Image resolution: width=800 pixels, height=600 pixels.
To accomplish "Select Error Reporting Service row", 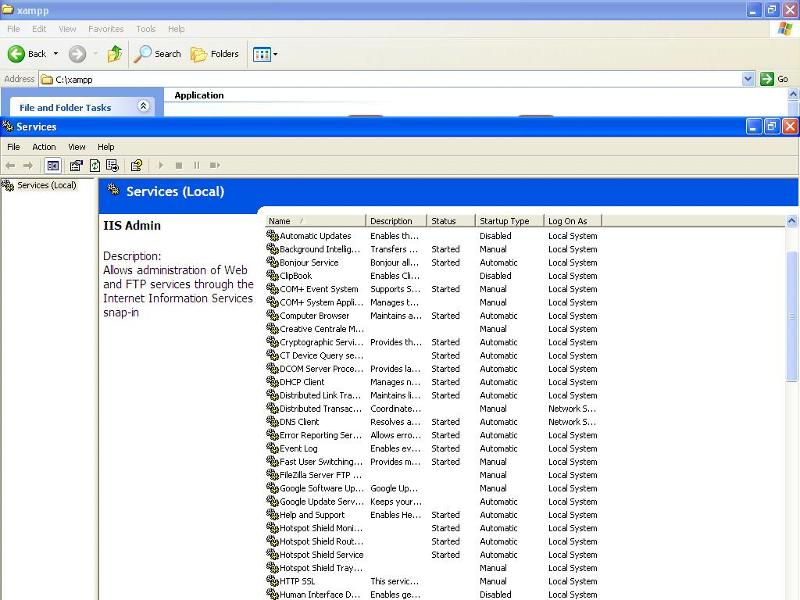I will click(434, 435).
